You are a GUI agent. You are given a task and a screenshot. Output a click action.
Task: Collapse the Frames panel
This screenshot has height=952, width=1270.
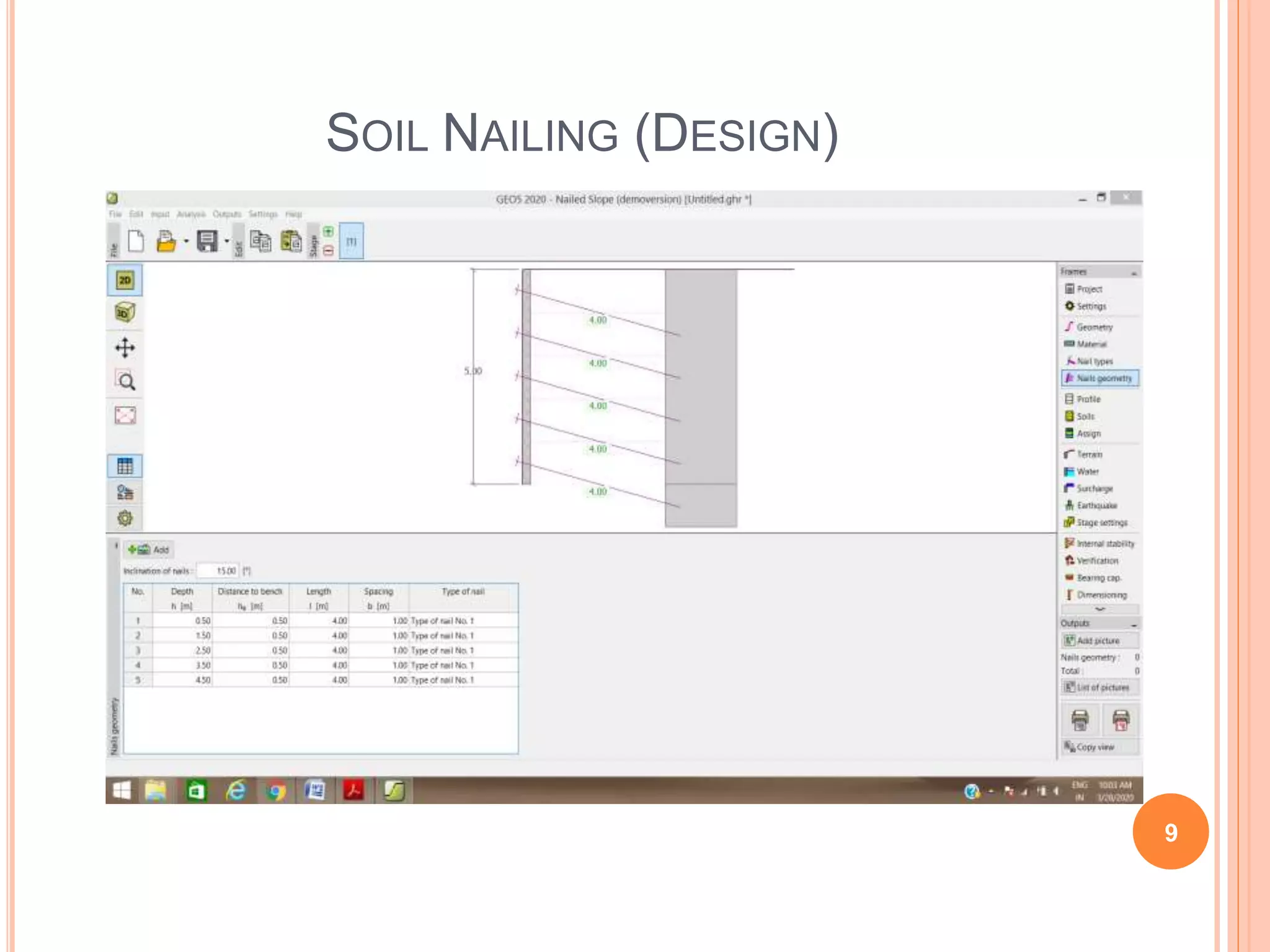(x=1134, y=273)
